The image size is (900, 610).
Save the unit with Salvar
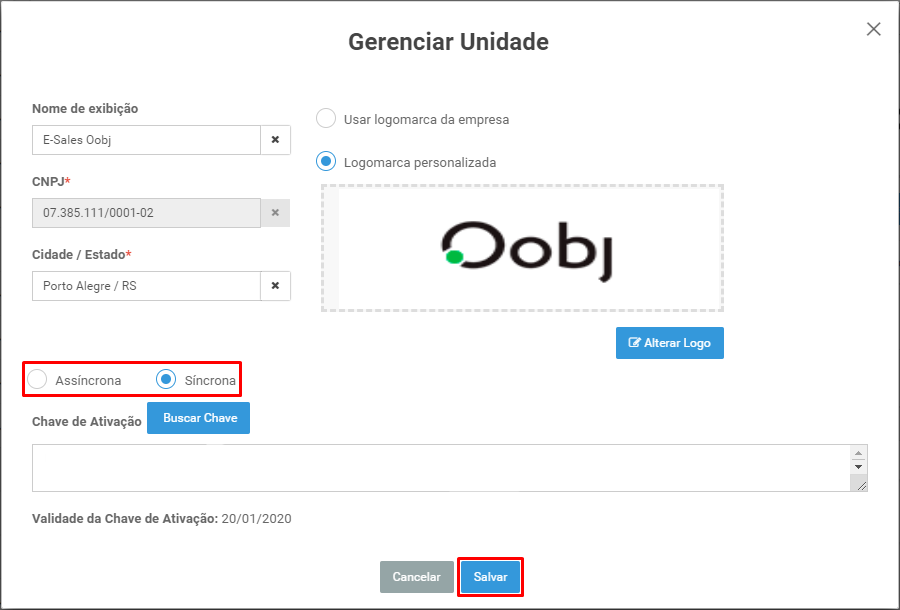pyautogui.click(x=490, y=577)
